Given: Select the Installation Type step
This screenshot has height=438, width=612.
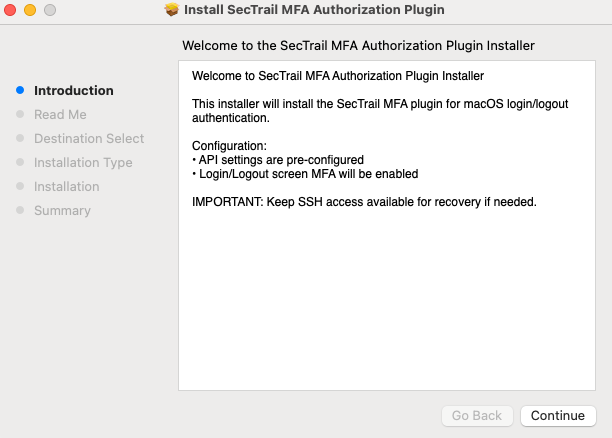Looking at the screenshot, I should coord(83,162).
